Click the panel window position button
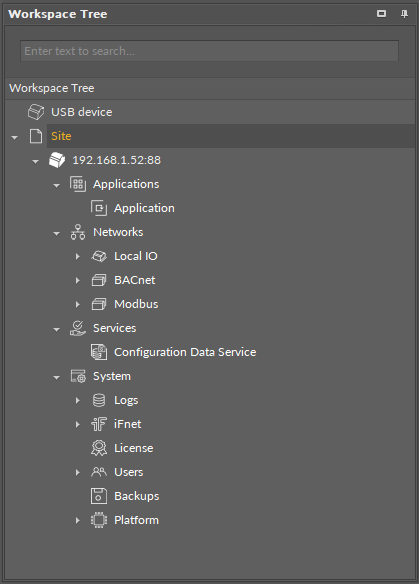Image resolution: width=419 pixels, height=584 pixels. [381, 14]
